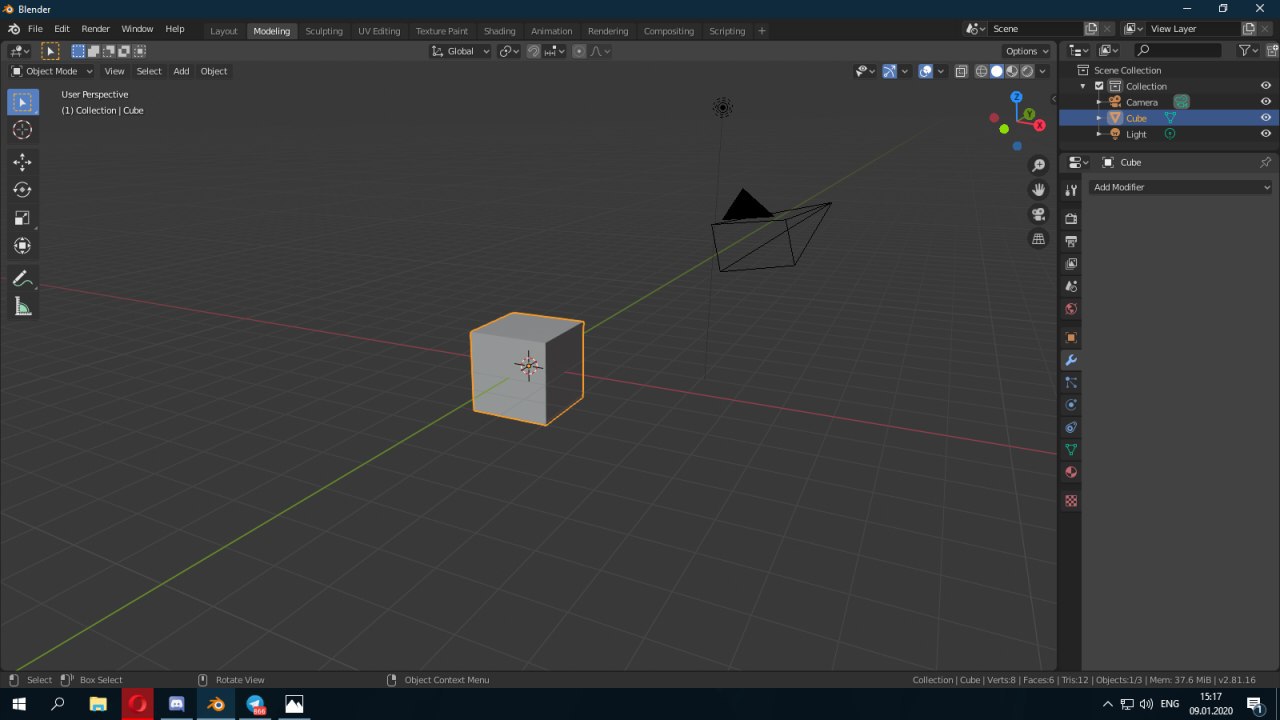
Task: Open Scene Properties tab
Action: pos(1071,286)
